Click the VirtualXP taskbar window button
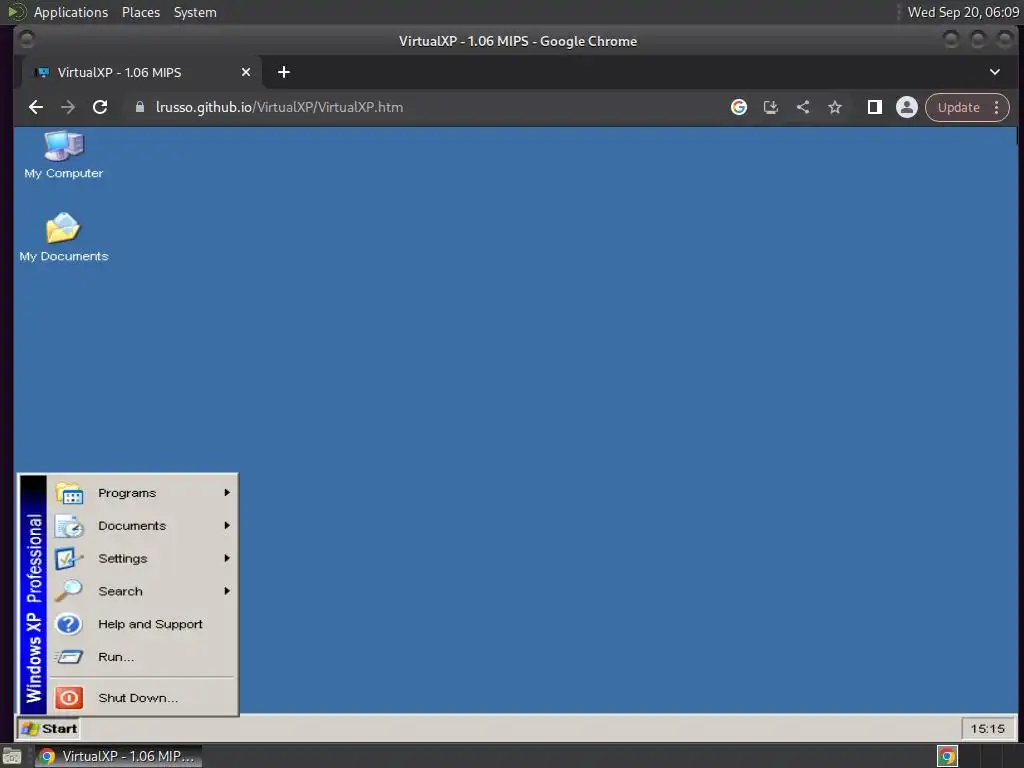The image size is (1024, 768). [x=118, y=756]
